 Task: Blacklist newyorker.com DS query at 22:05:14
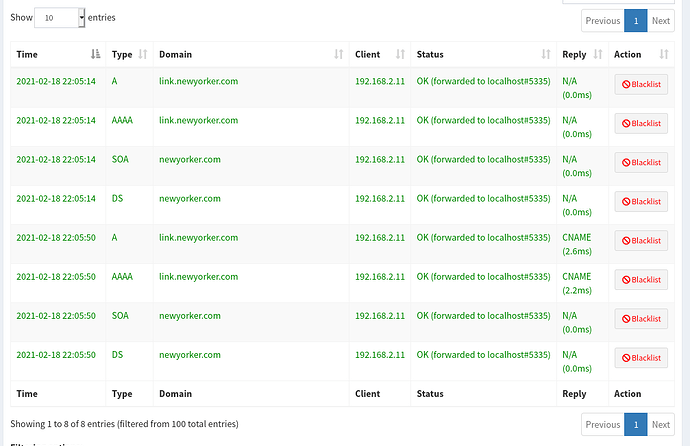pos(641,201)
